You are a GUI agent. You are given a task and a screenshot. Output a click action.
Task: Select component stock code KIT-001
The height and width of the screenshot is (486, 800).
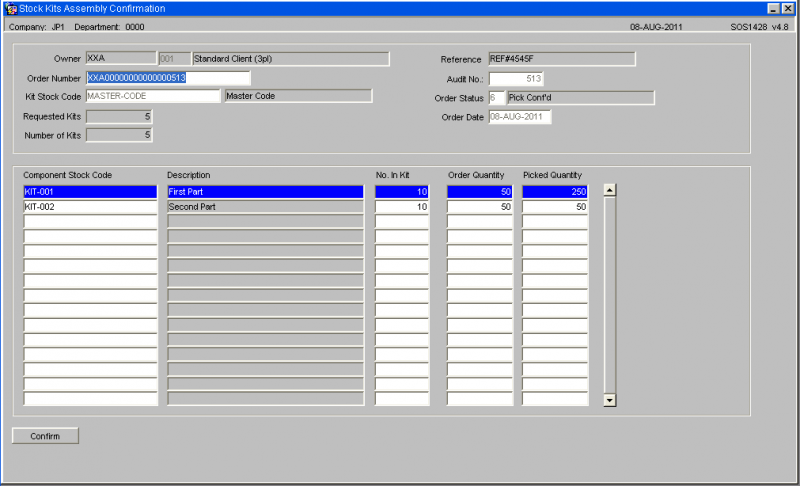90,192
